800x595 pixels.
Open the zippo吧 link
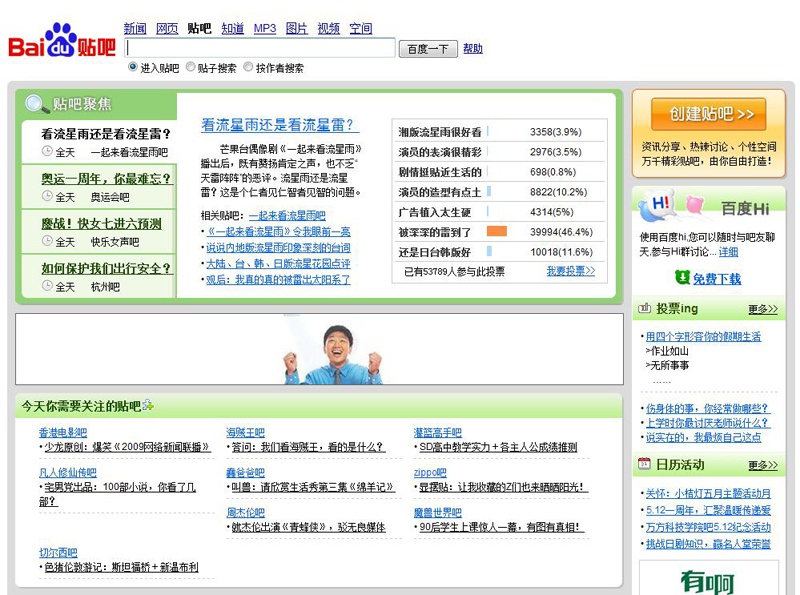430,473
